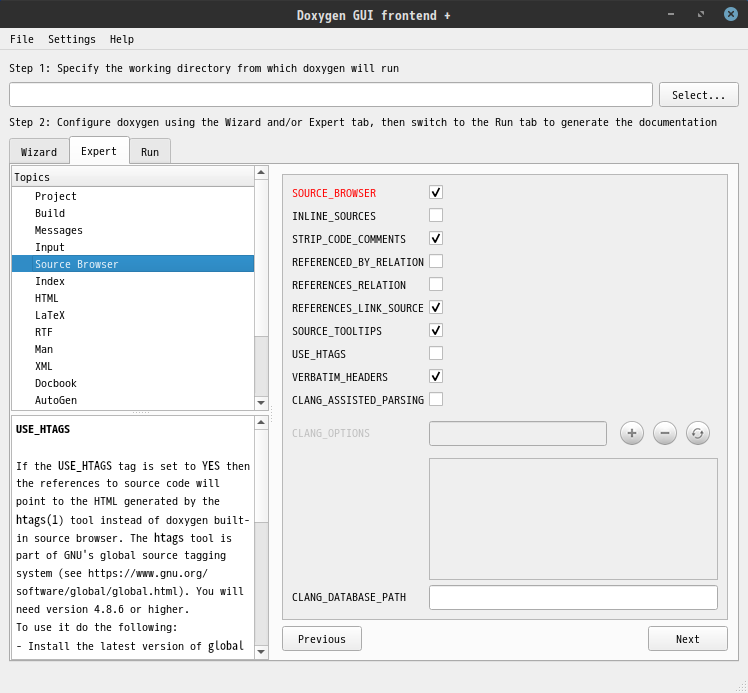
Task: Select the Messages topic
Action: point(133,230)
